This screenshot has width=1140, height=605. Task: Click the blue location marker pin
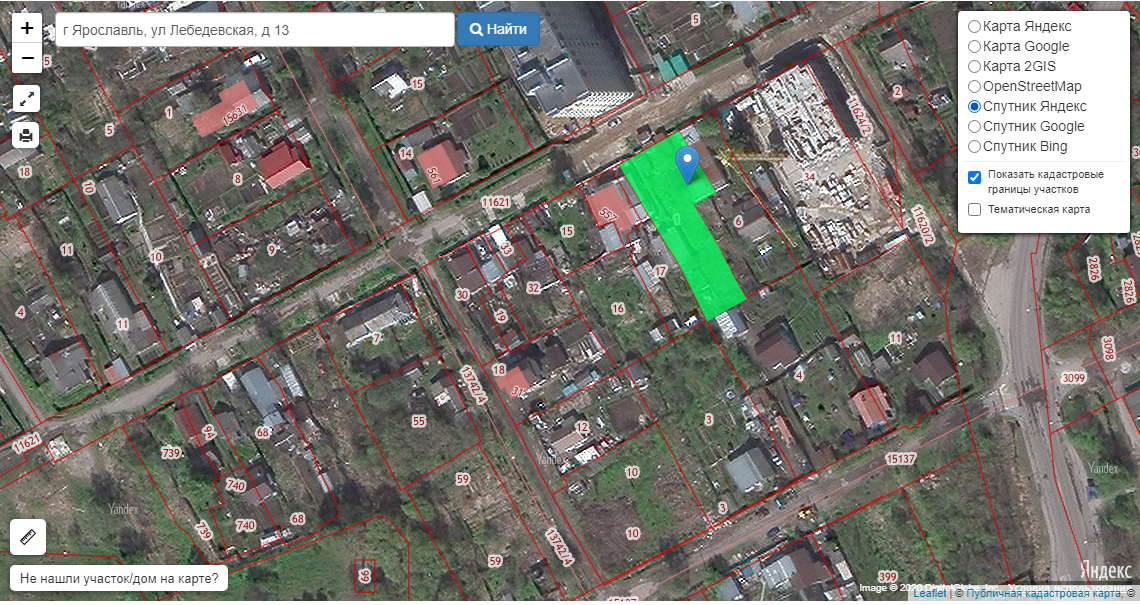(x=687, y=163)
